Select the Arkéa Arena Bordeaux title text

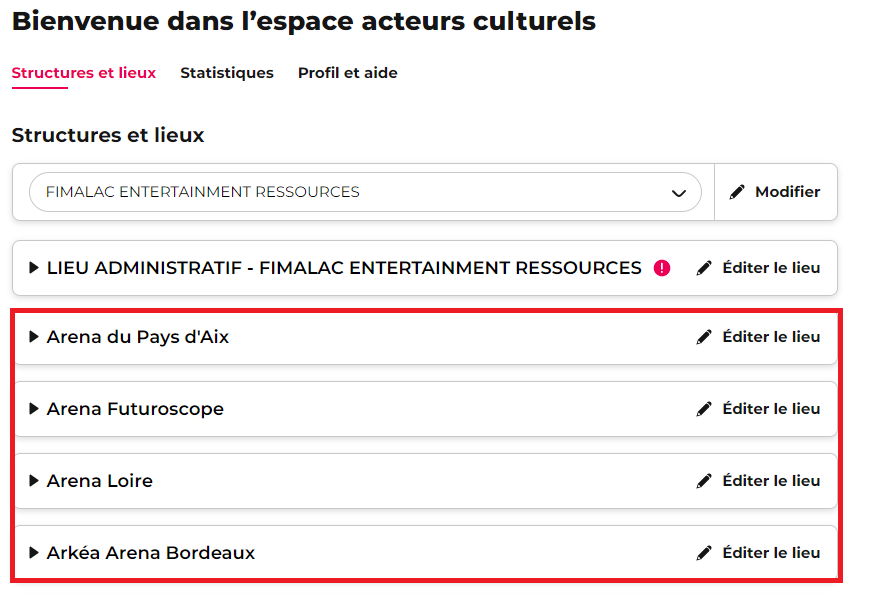point(151,553)
